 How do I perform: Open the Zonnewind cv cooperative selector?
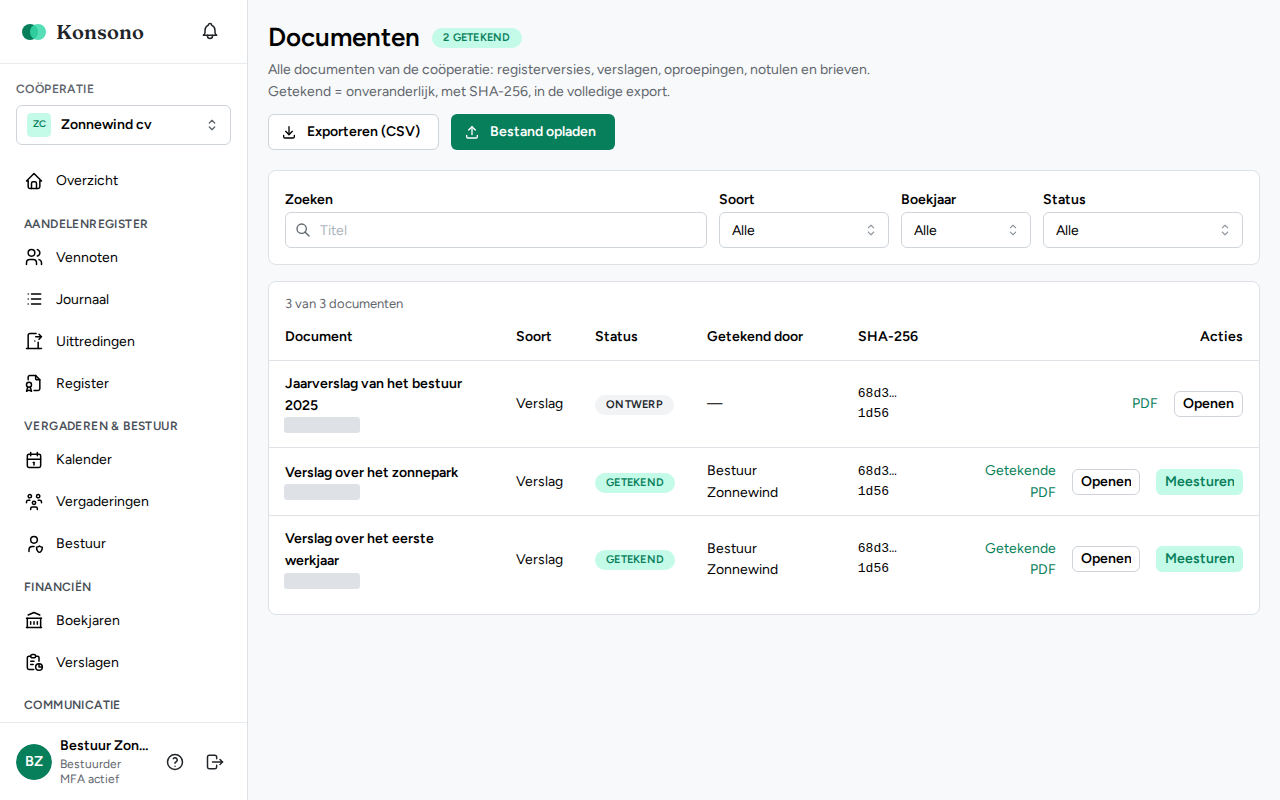(x=123, y=125)
